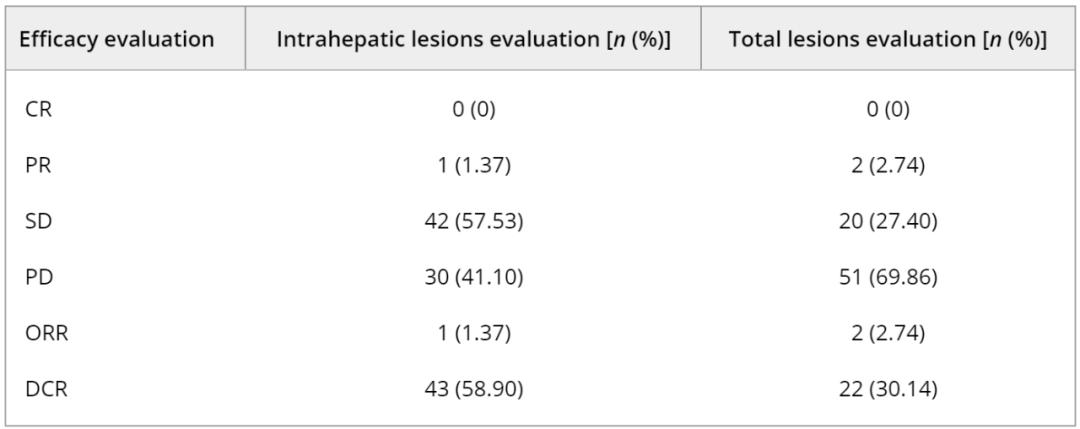Select the total lesions SD value 20 (27.40)
This screenshot has height=429, width=1080.
tap(888, 221)
